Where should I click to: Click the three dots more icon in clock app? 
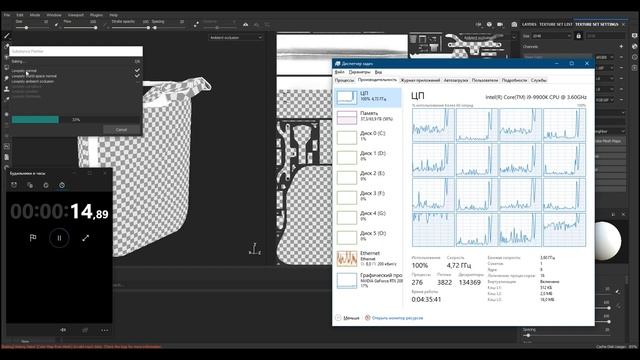coord(104,330)
